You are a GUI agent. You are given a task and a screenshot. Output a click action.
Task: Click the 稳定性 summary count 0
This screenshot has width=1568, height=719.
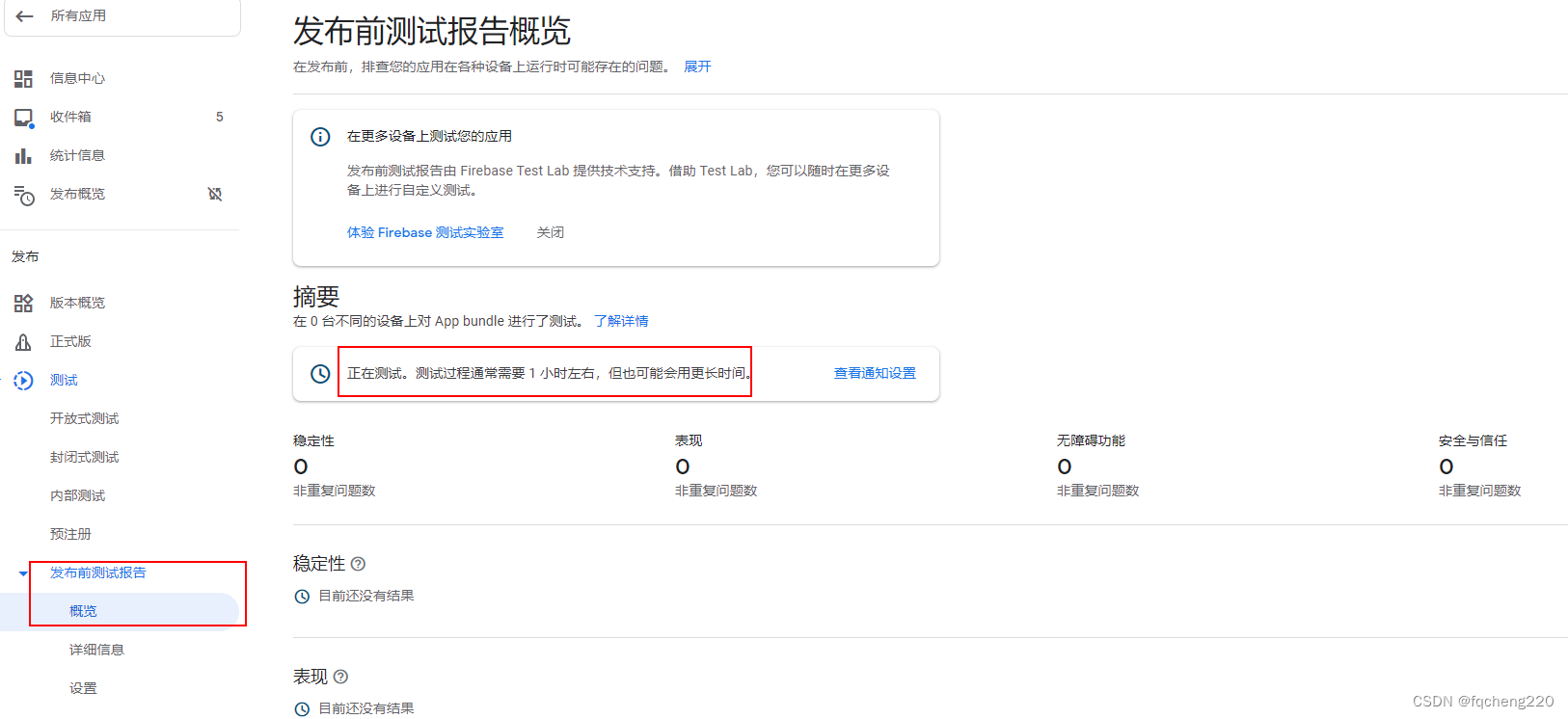point(301,466)
